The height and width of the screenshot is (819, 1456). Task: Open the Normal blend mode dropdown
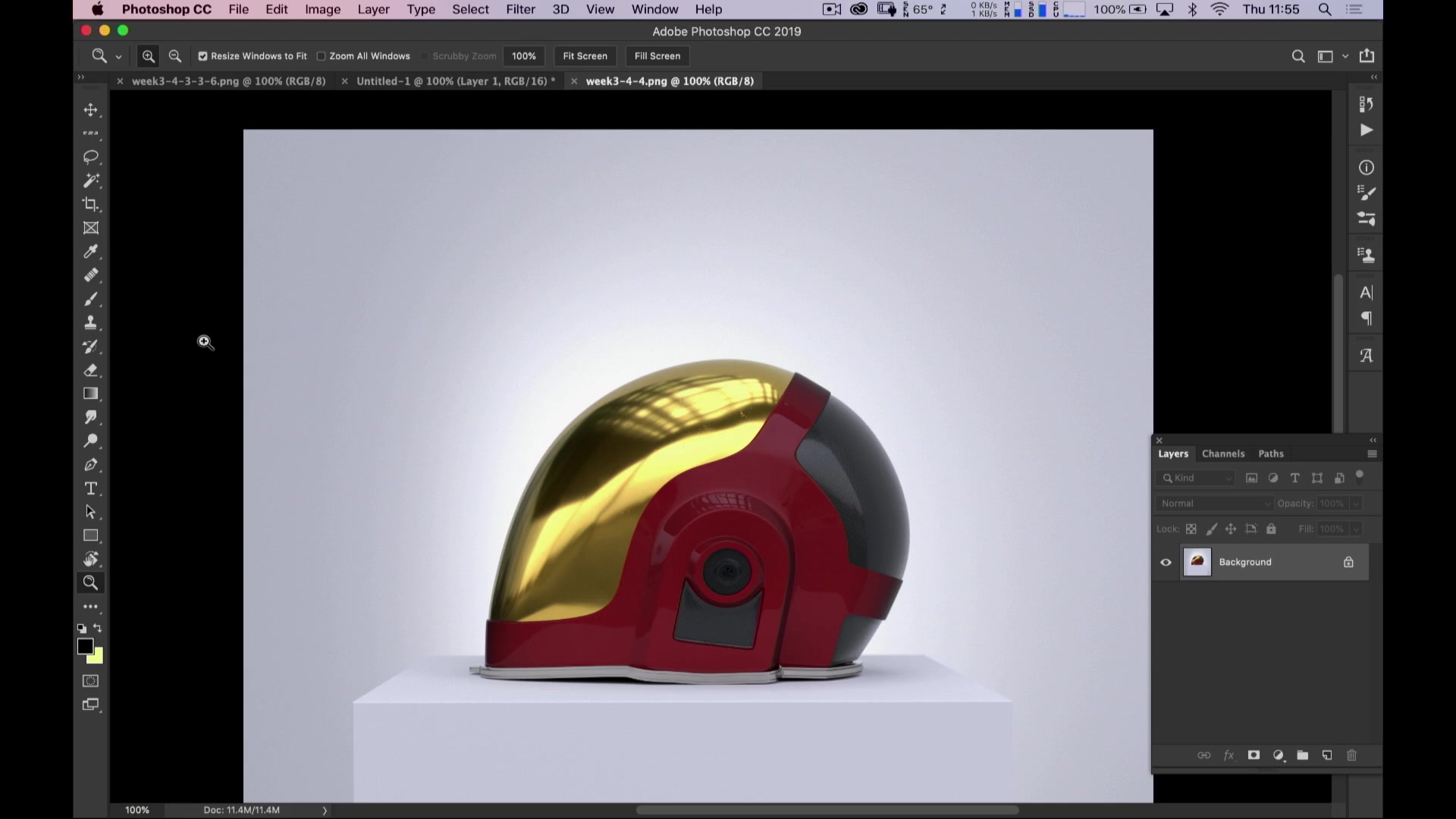pyautogui.click(x=1214, y=504)
